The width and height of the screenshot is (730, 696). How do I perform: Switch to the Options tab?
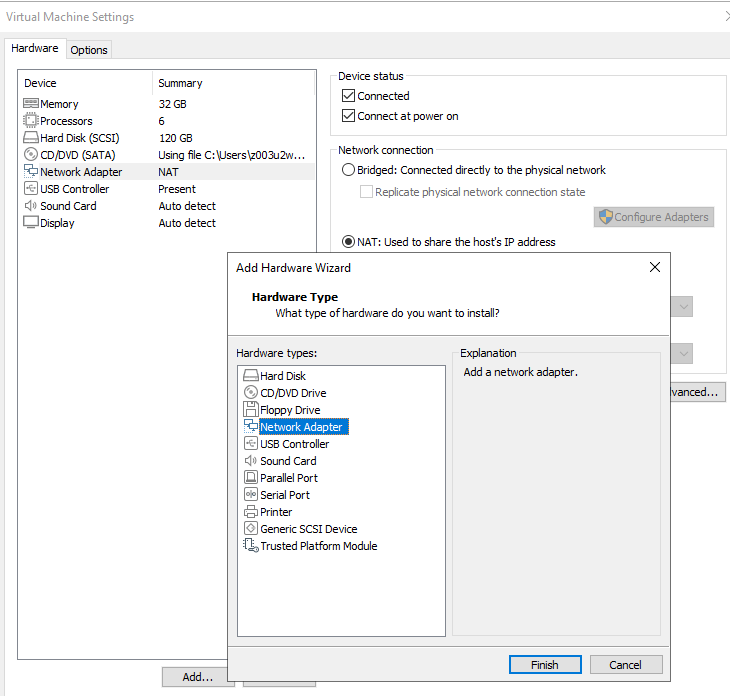pos(89,50)
